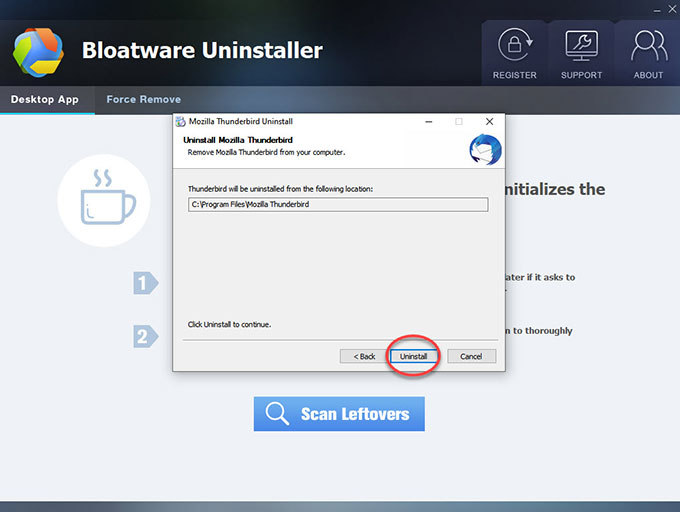Cancel the Thunderbird uninstall dialog
The image size is (680, 512).
coord(471,356)
